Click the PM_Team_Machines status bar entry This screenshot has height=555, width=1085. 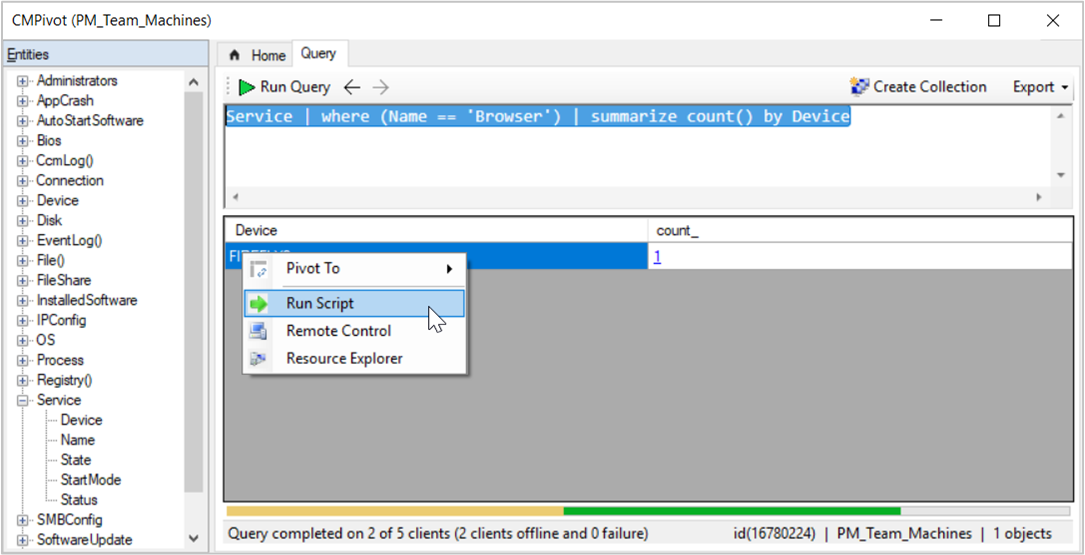904,534
